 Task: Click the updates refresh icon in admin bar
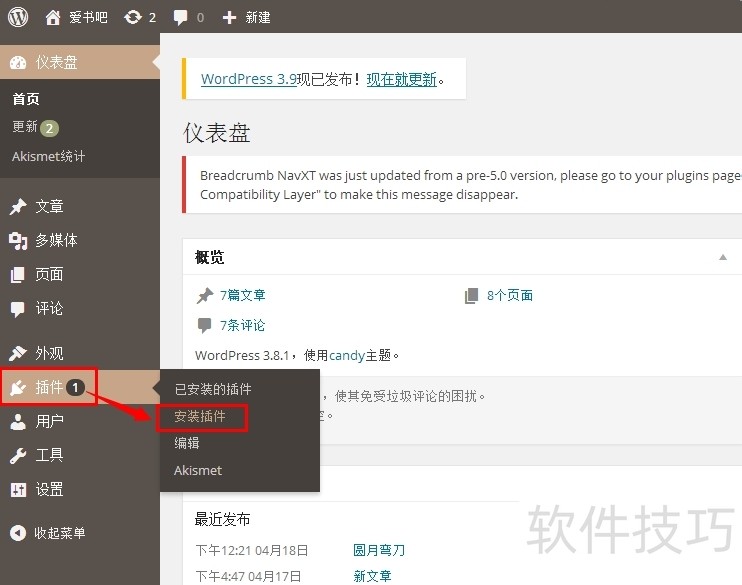[133, 18]
